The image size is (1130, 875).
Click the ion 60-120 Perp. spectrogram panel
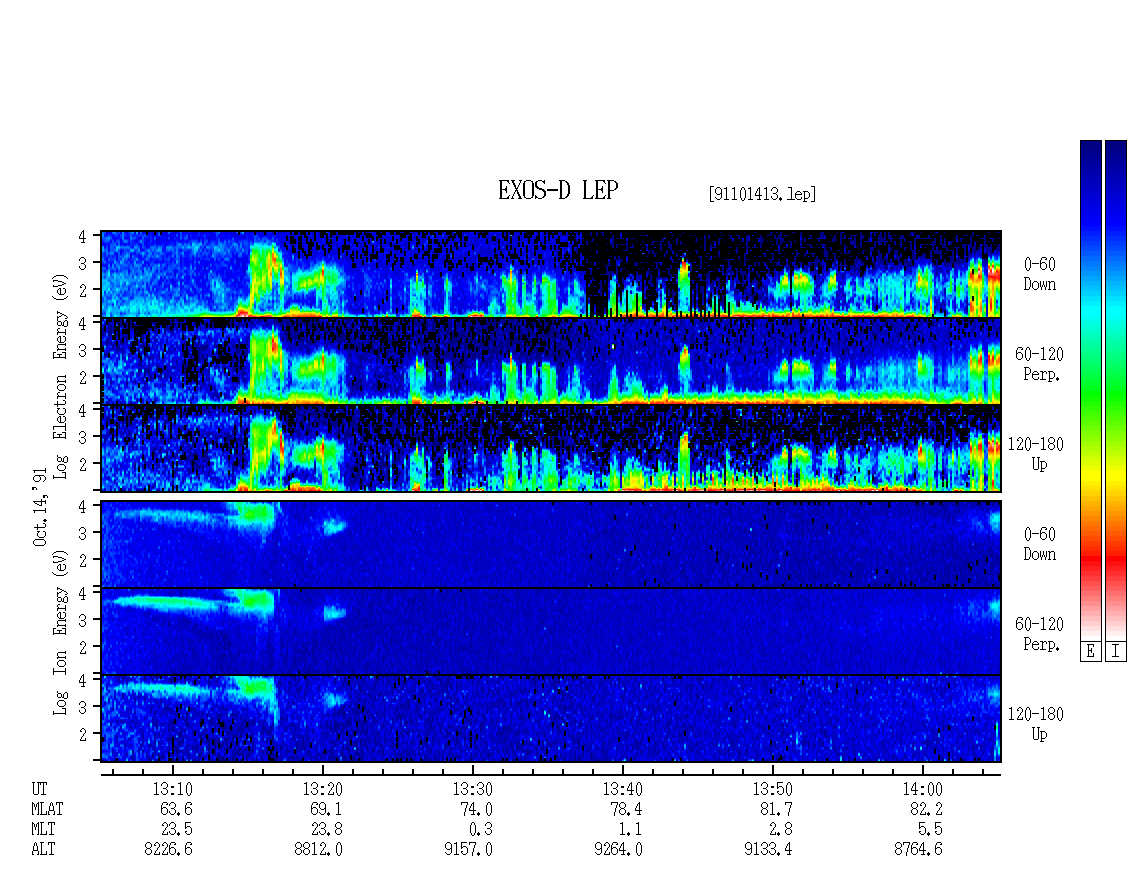pyautogui.click(x=551, y=631)
